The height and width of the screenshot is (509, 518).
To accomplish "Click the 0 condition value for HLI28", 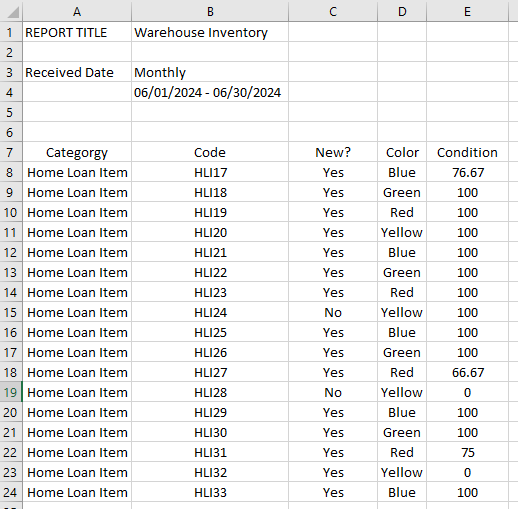I will 467,392.
